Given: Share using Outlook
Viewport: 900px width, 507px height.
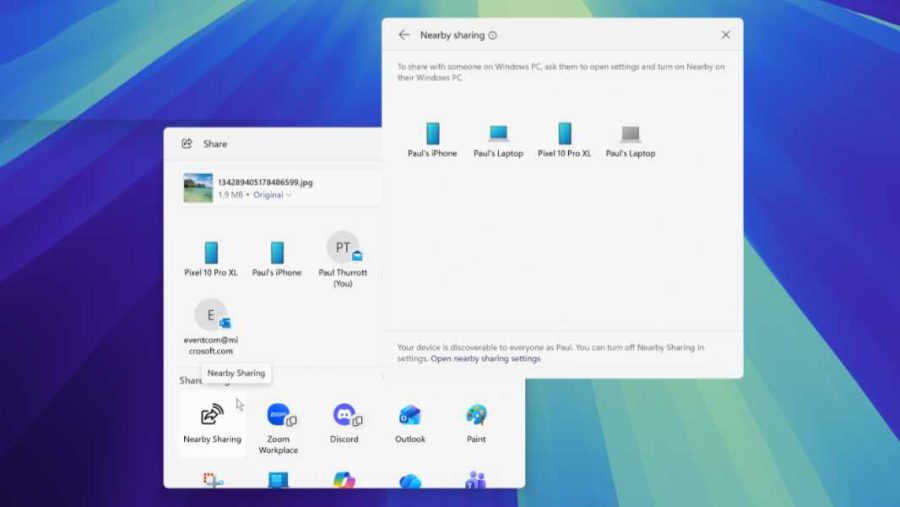Looking at the screenshot, I should 410,424.
